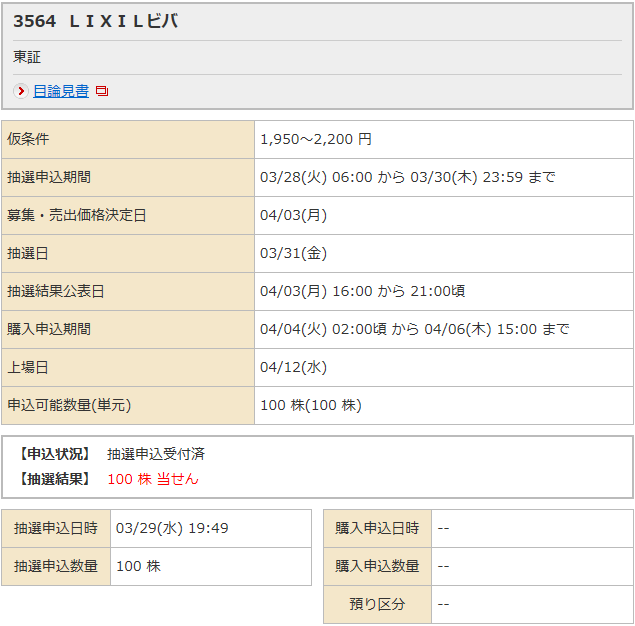
Task: Select the 申込可能数量(単元) label
Action: point(69,405)
